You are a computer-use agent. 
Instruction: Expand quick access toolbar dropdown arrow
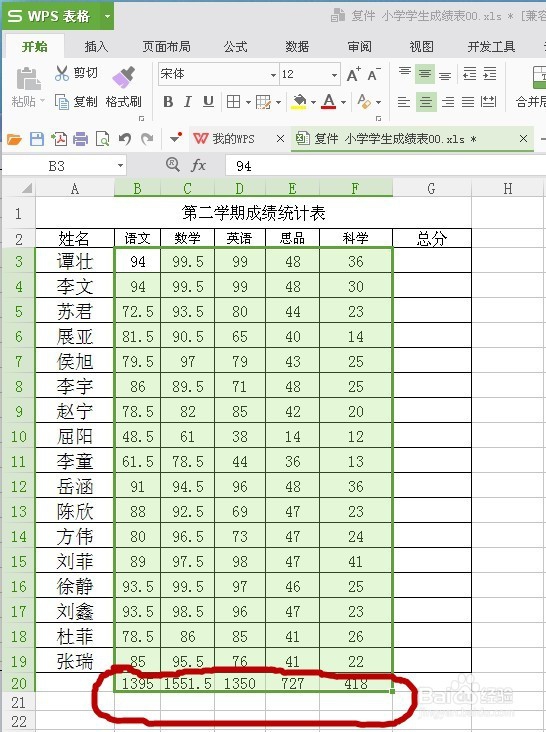click(175, 138)
